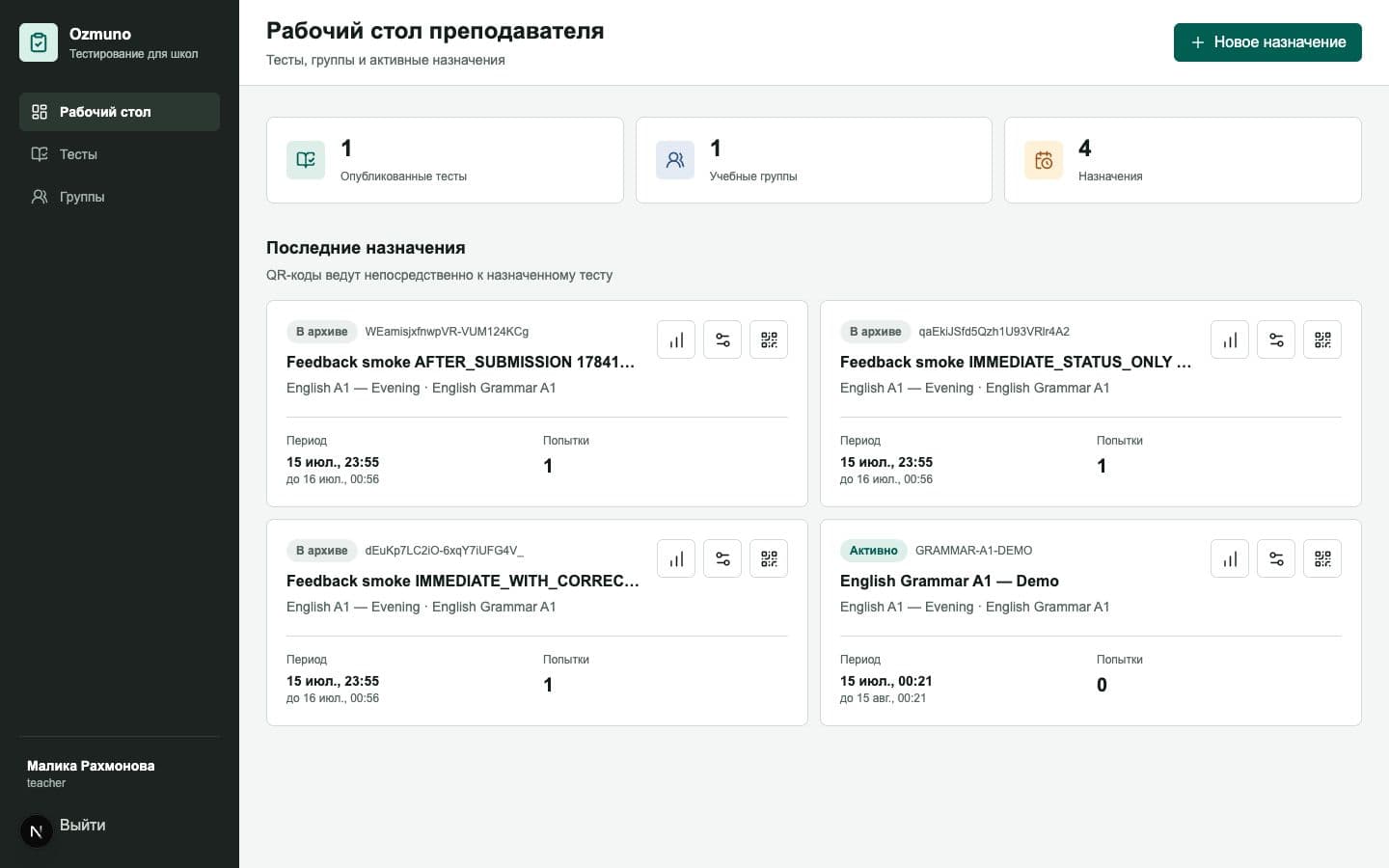Click period text до 15 авг., 00:21

[883, 698]
